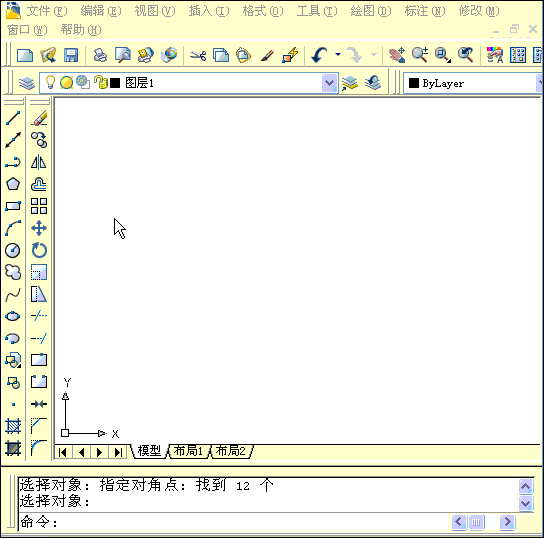Select the Construction Line tool
Screen dimensions: 544x538
[x=13, y=140]
